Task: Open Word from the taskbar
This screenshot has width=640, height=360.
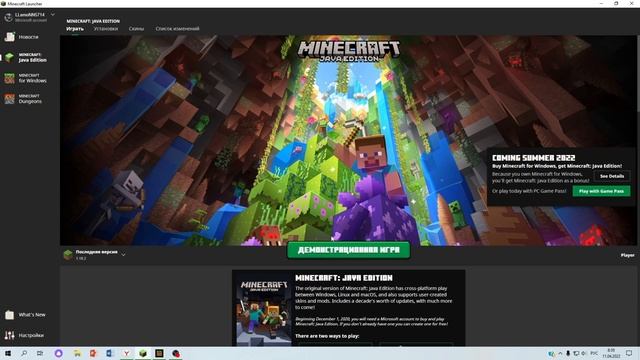Action: point(109,353)
